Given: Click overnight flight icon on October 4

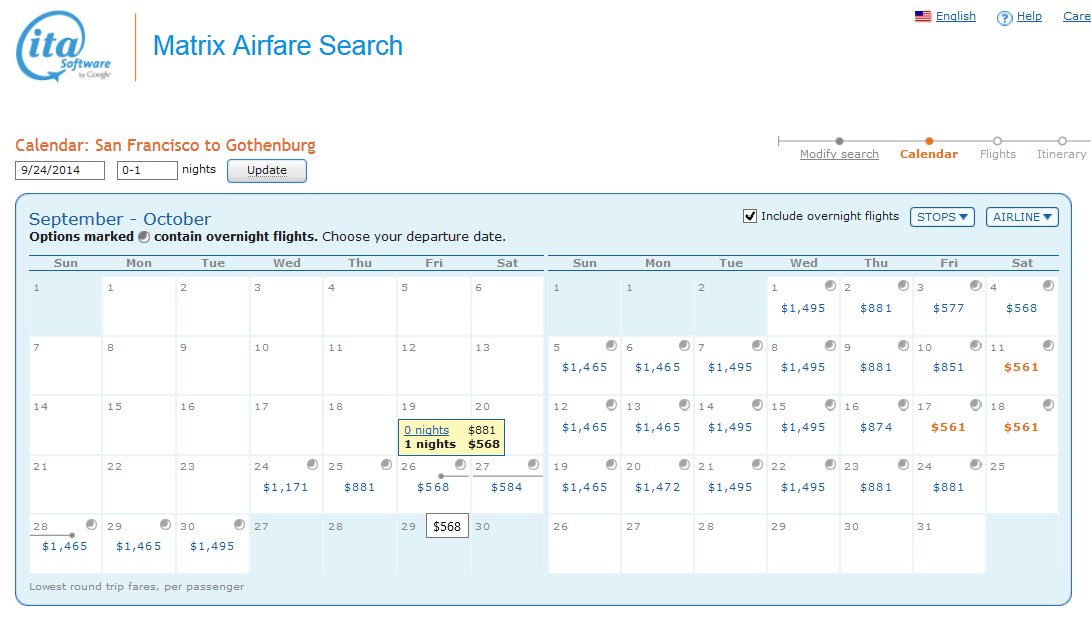Looking at the screenshot, I should pyautogui.click(x=1048, y=286).
